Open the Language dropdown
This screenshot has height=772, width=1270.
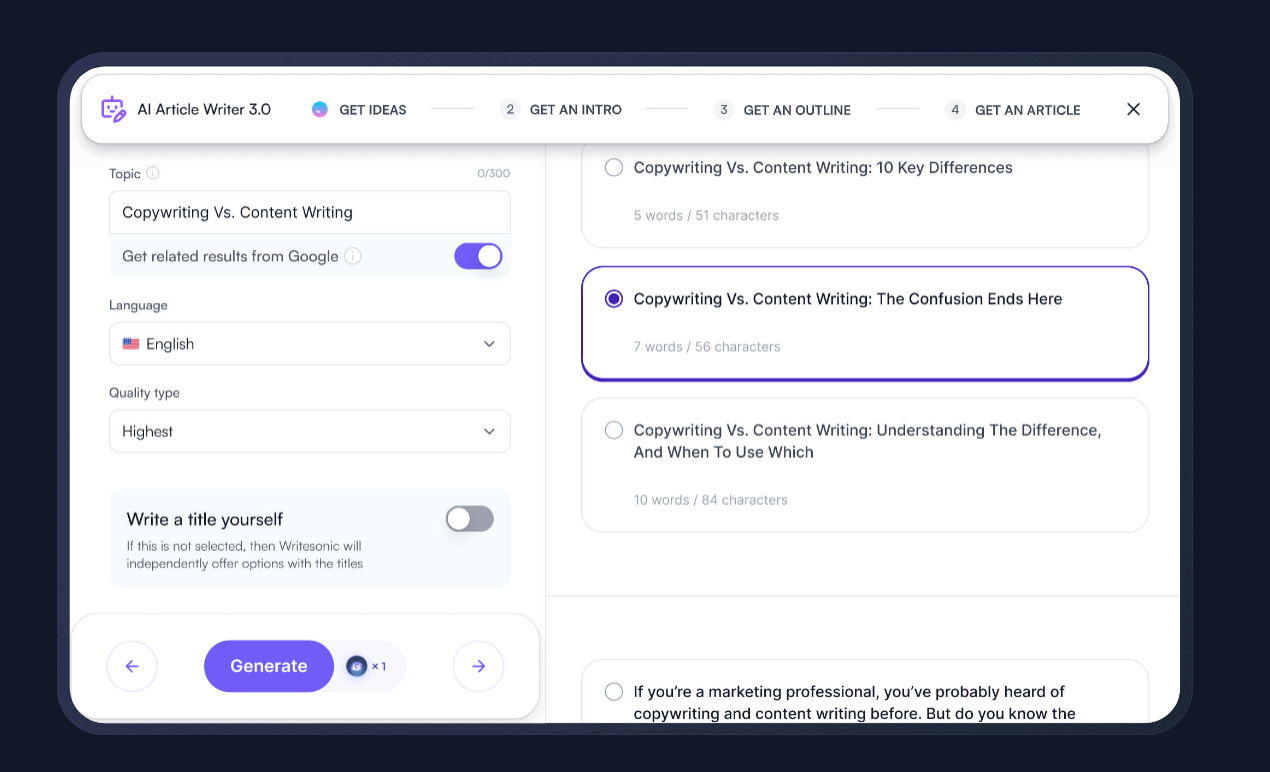coord(310,343)
